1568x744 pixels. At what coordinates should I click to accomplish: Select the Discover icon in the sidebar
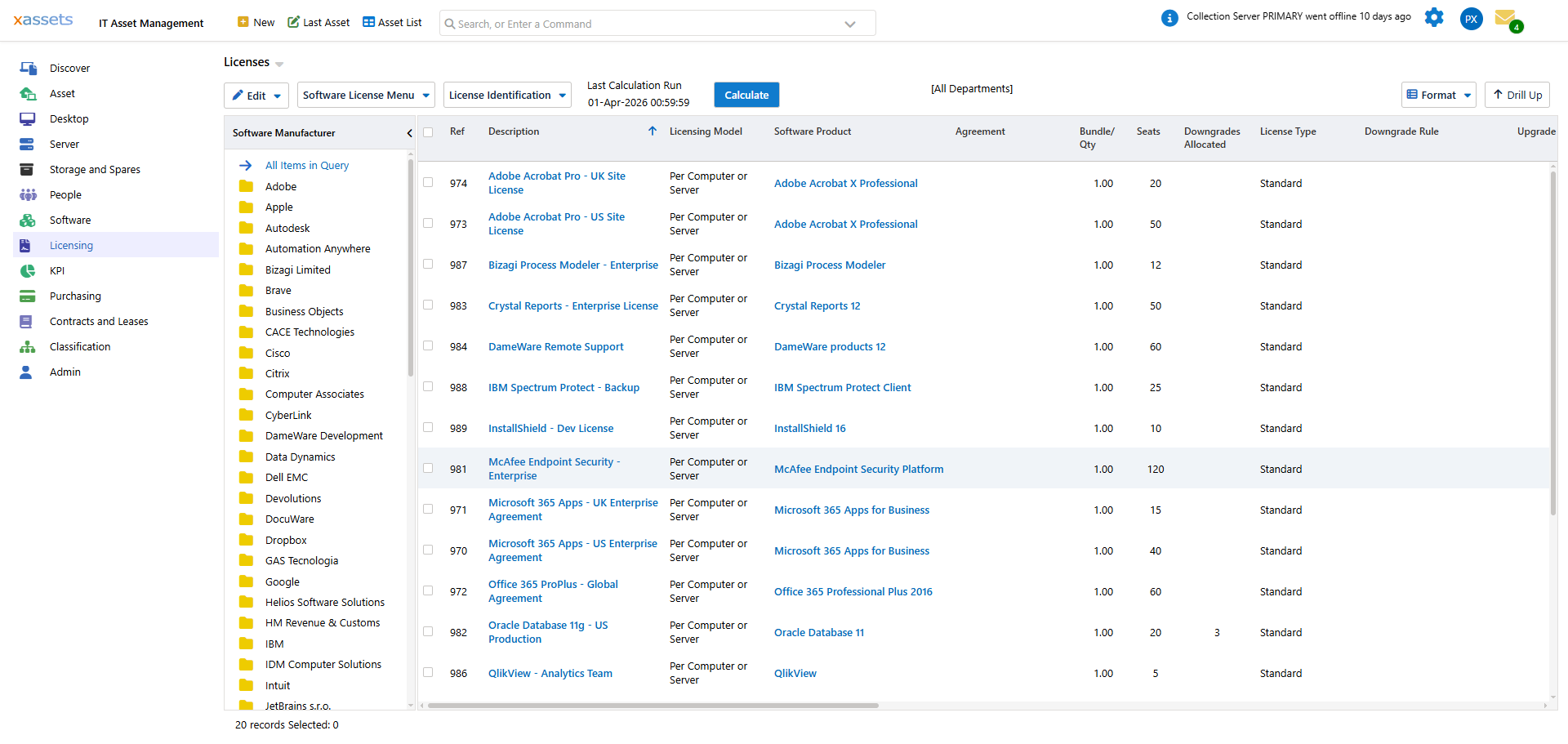click(28, 68)
